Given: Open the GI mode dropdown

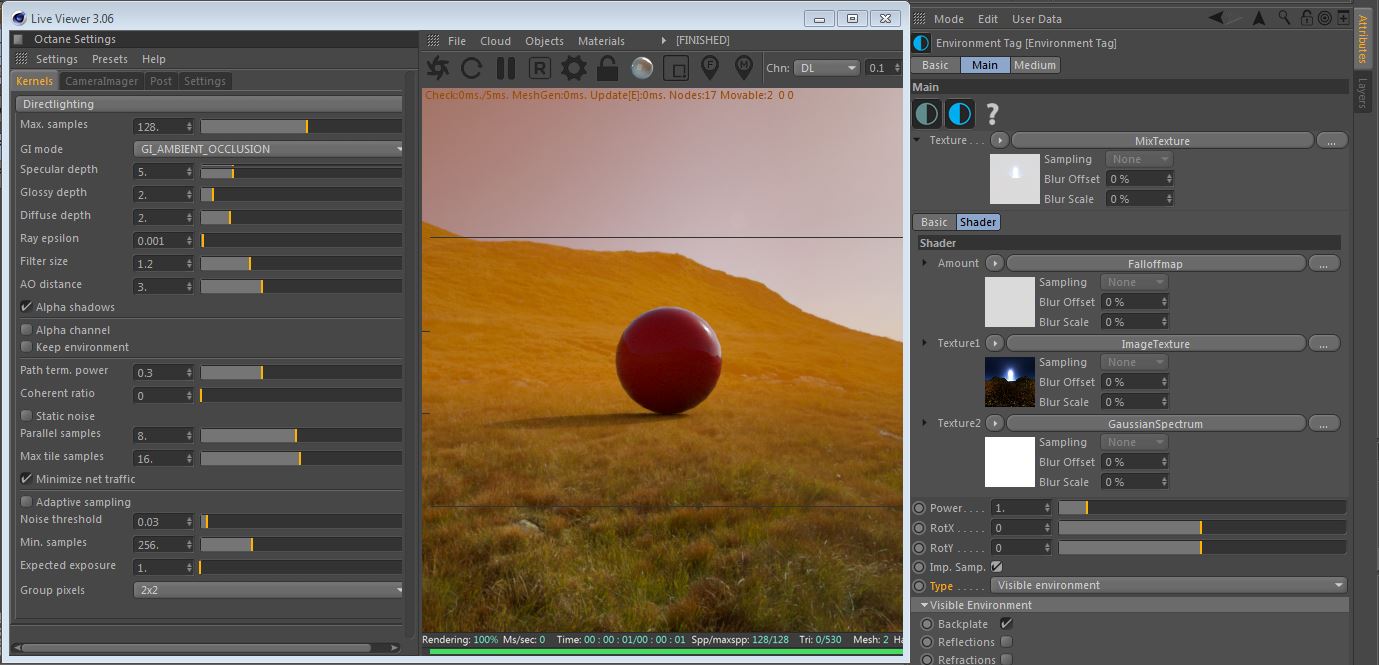Looking at the screenshot, I should coord(268,149).
